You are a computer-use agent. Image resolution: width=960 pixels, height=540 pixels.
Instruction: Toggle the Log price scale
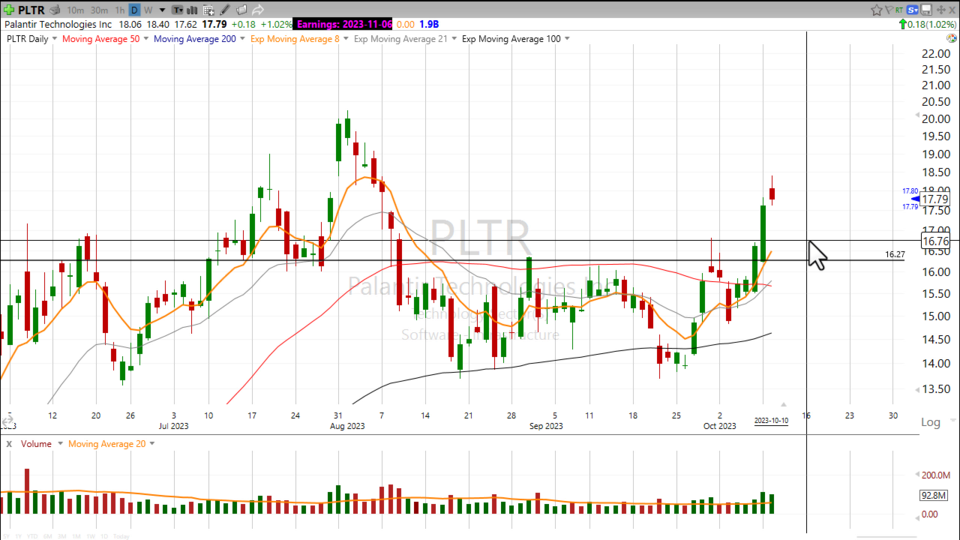pyautogui.click(x=931, y=422)
